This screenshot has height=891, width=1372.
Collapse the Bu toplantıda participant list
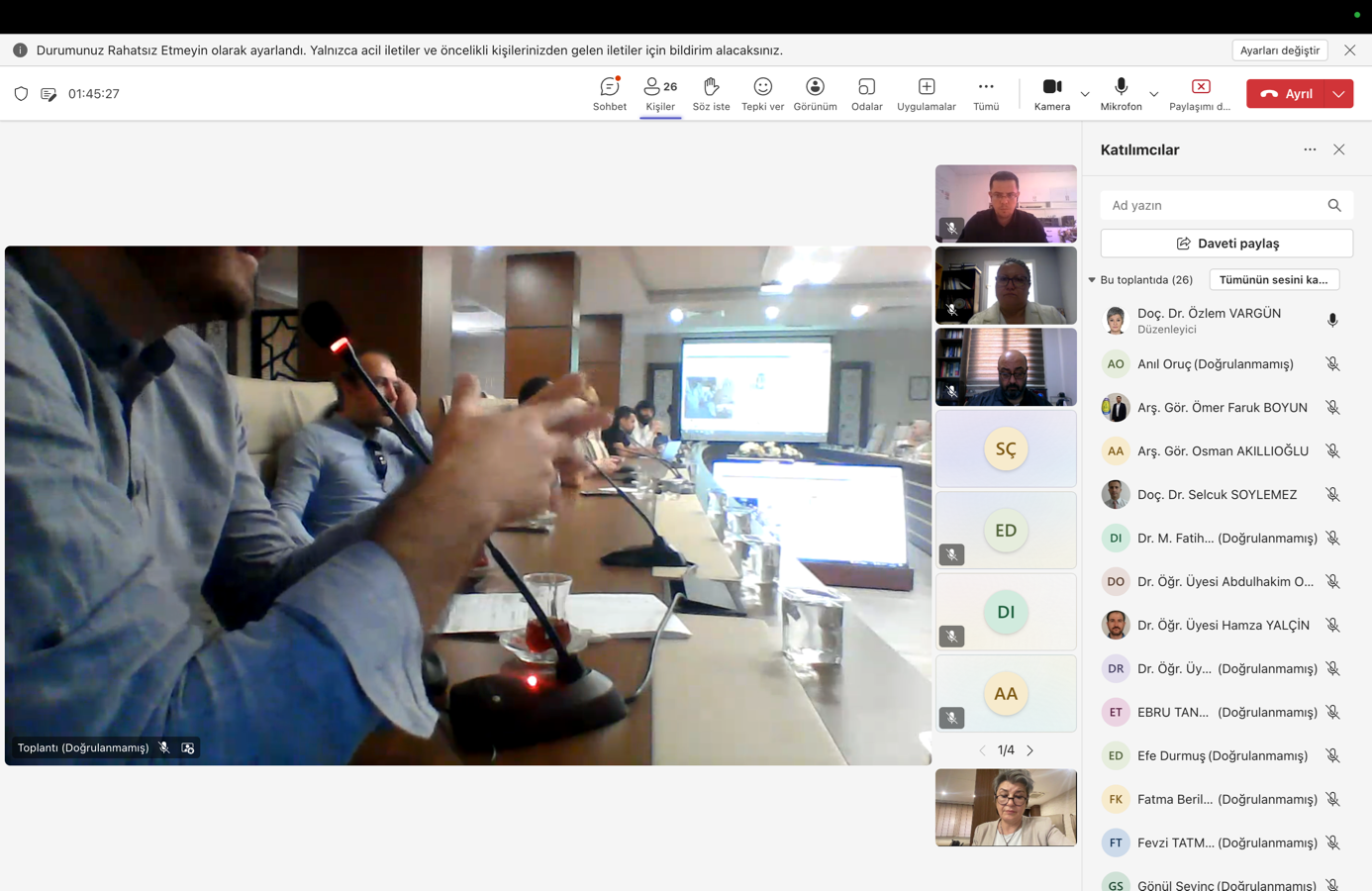coord(1092,280)
